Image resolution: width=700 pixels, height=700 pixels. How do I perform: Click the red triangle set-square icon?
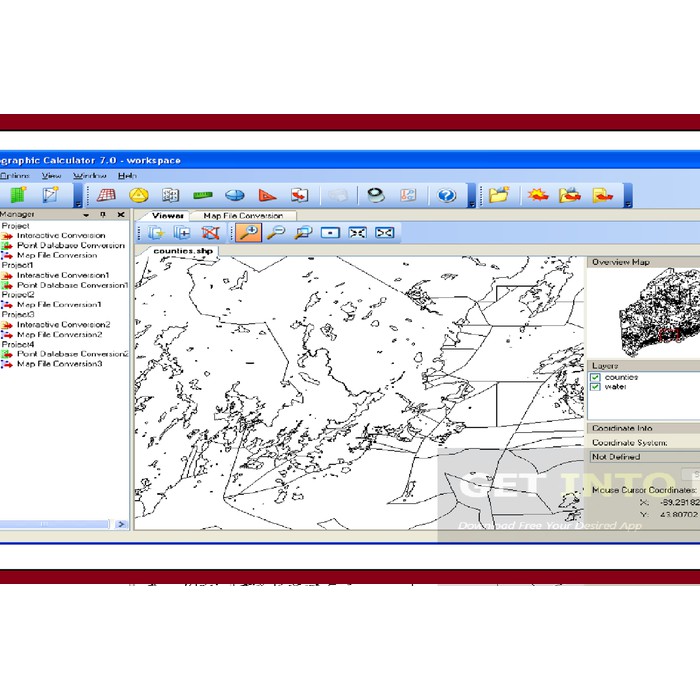pyautogui.click(x=267, y=195)
